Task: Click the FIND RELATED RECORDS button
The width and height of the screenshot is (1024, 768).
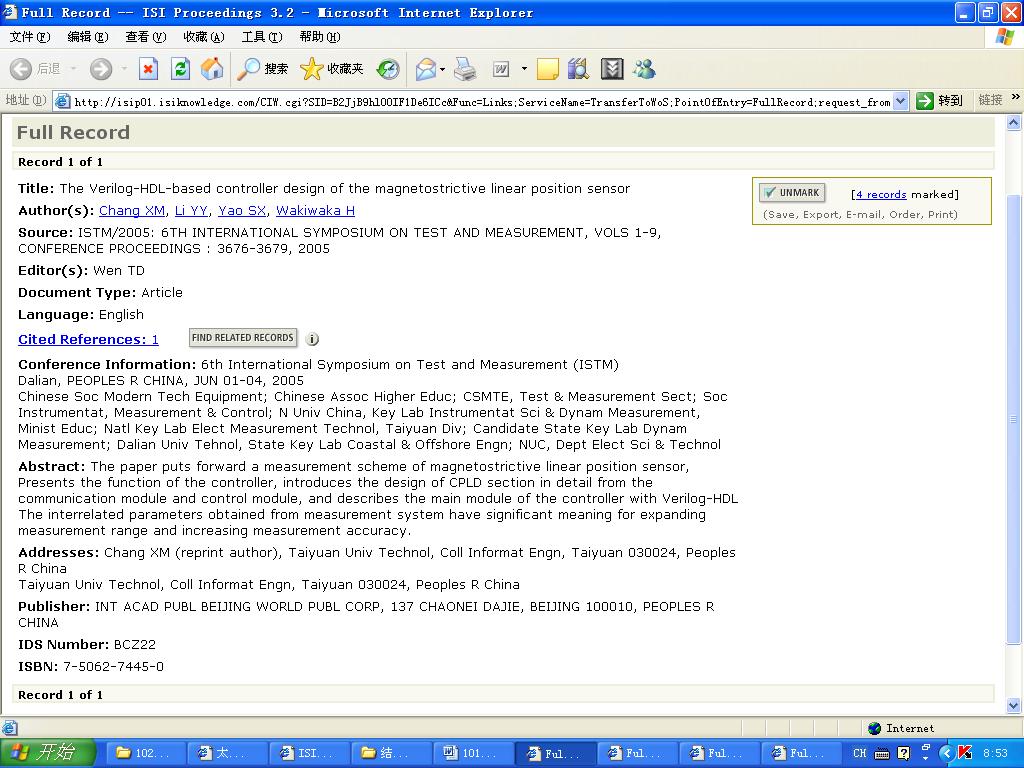Action: 243,338
